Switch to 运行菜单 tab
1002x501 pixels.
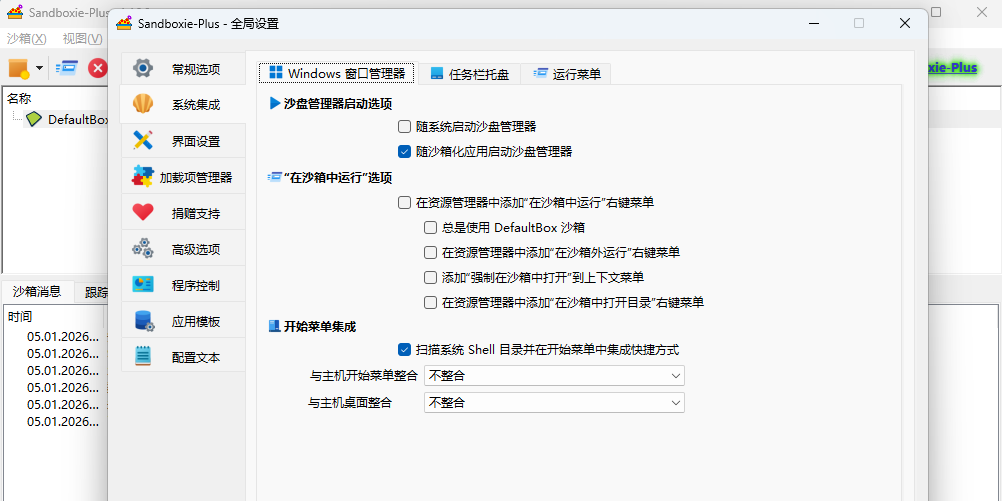click(566, 74)
